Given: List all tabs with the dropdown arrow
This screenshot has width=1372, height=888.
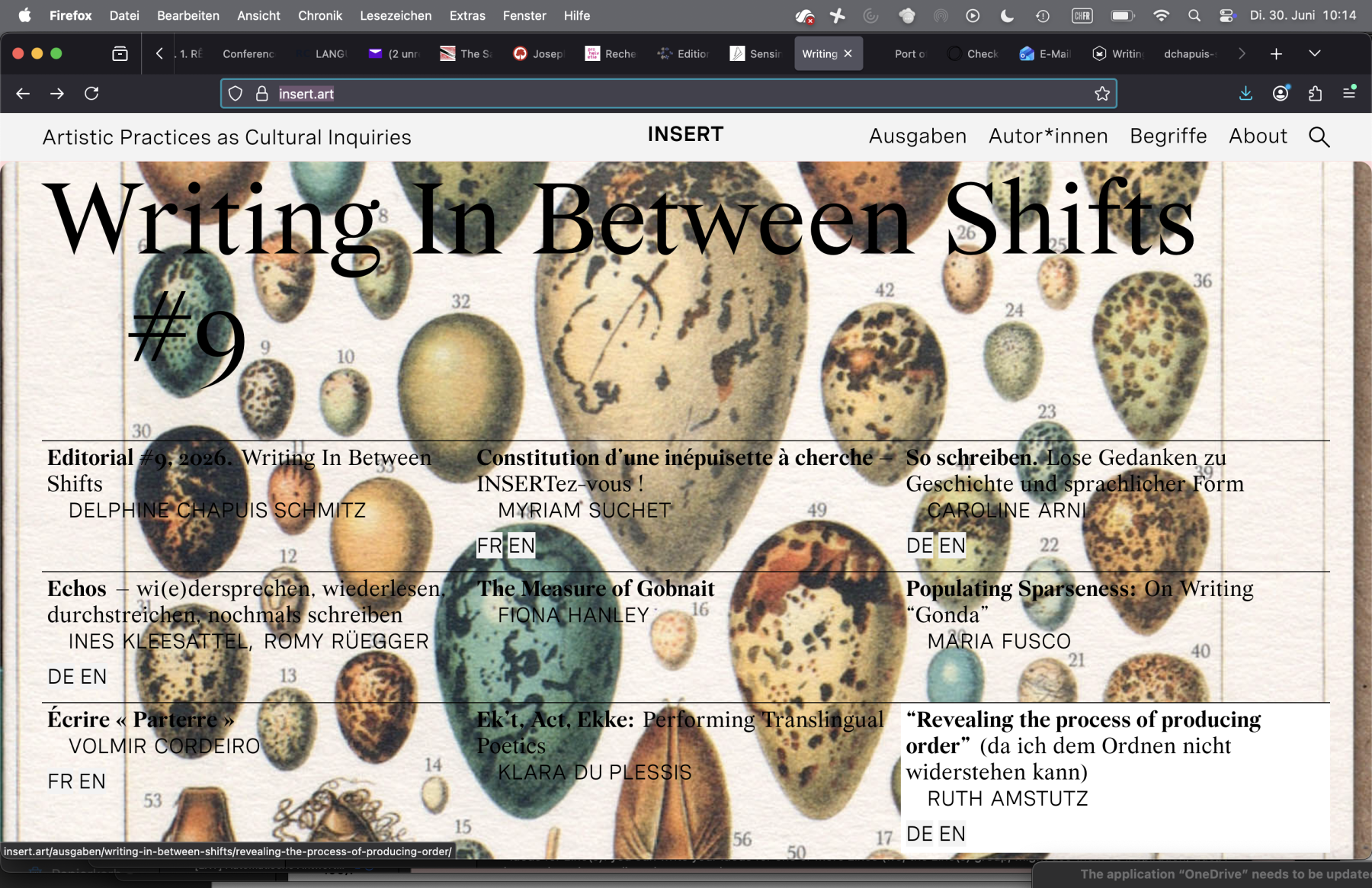Looking at the screenshot, I should click(x=1314, y=53).
